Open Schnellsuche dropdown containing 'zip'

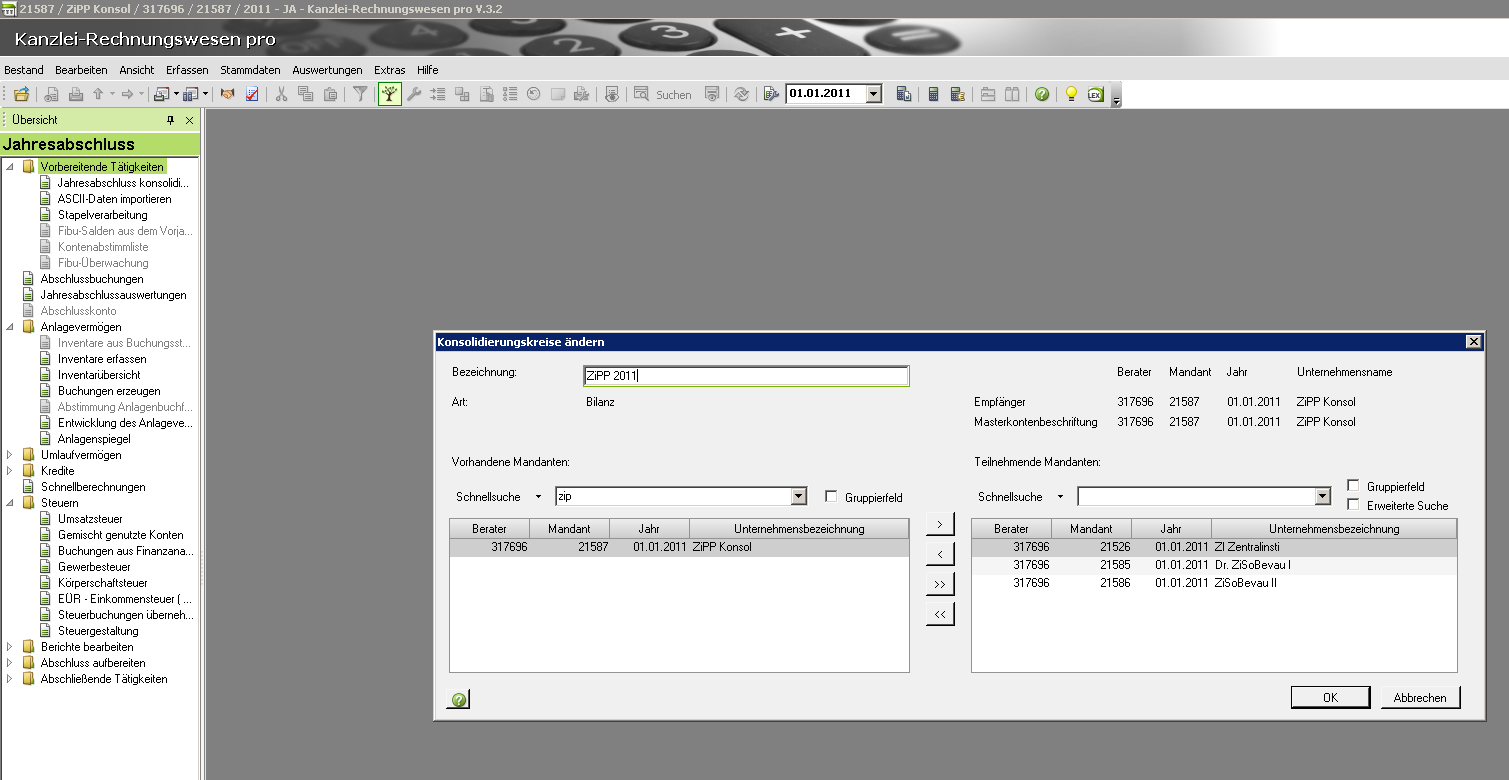click(798, 496)
